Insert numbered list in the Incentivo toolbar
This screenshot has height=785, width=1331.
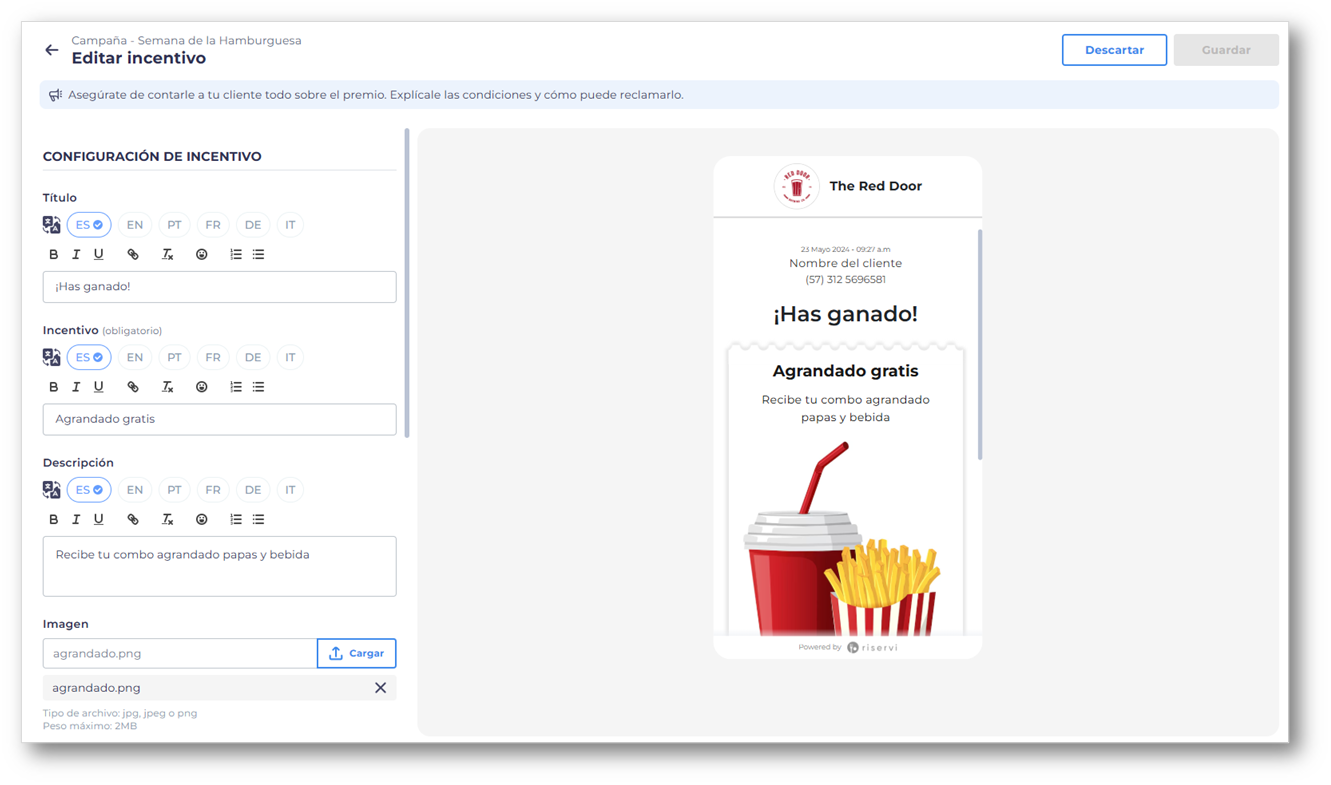click(236, 387)
